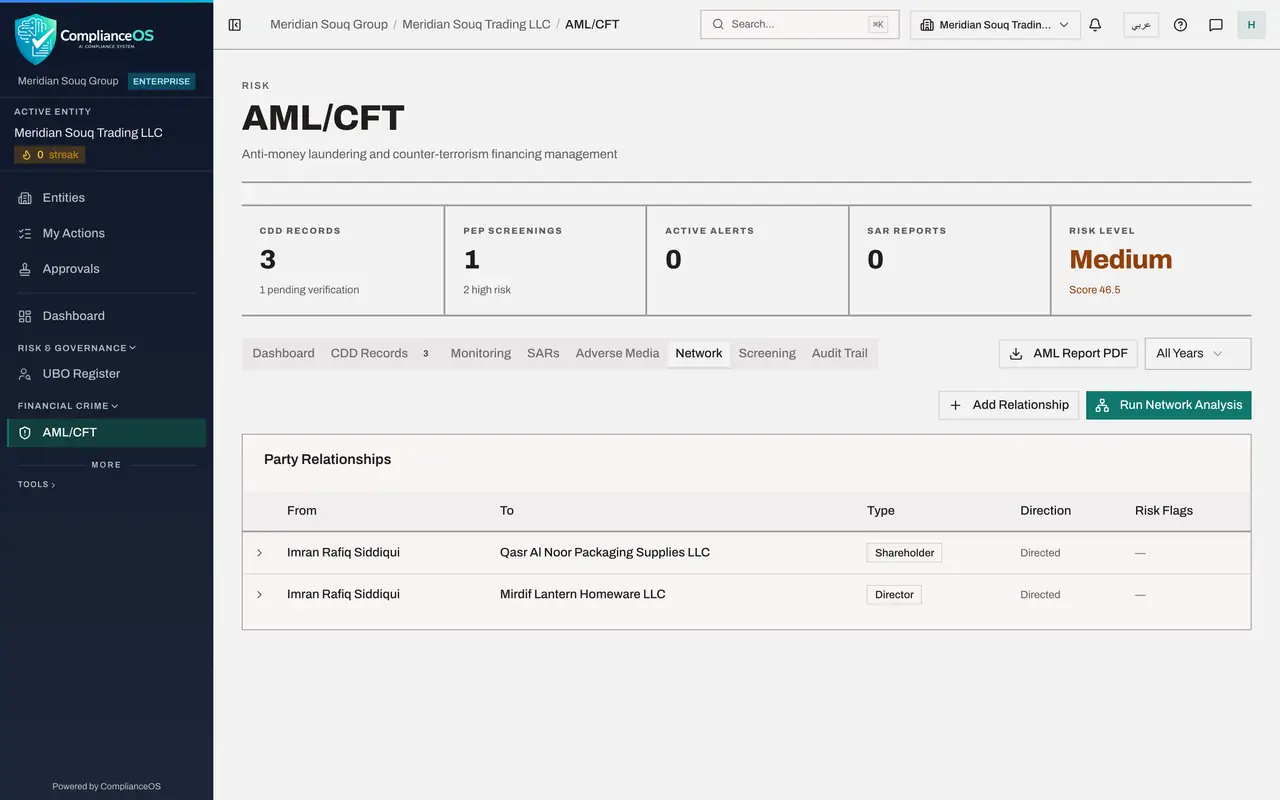Open the Screening tab

767,353
